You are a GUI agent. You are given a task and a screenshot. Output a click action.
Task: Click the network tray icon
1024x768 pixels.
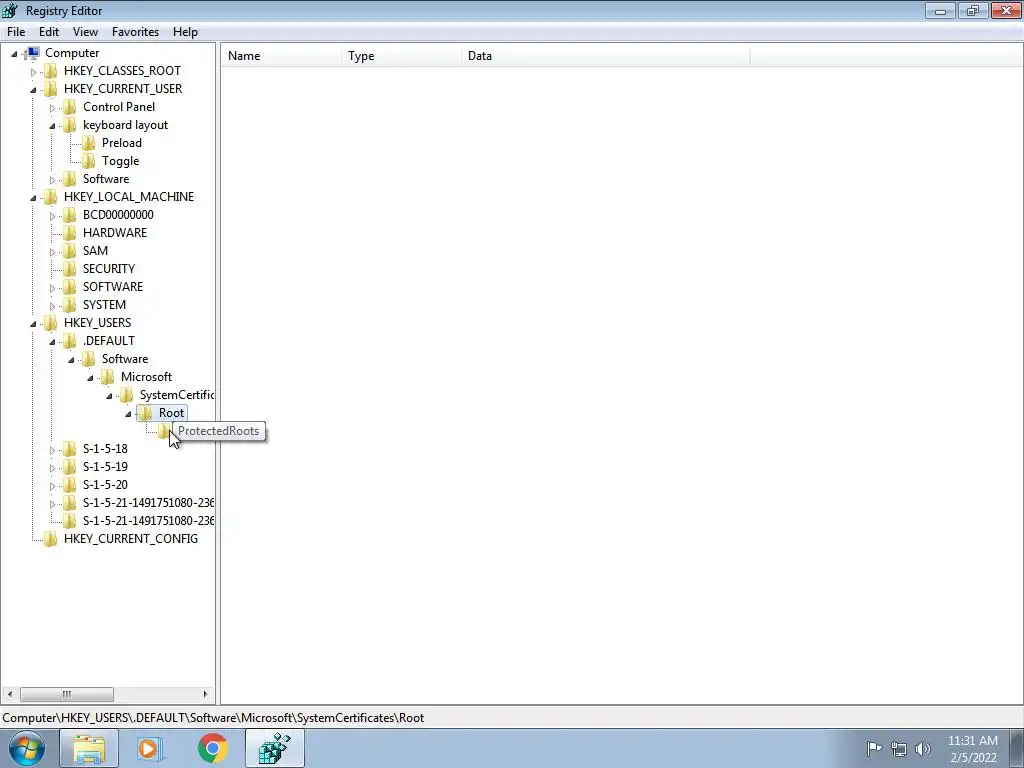(x=899, y=748)
